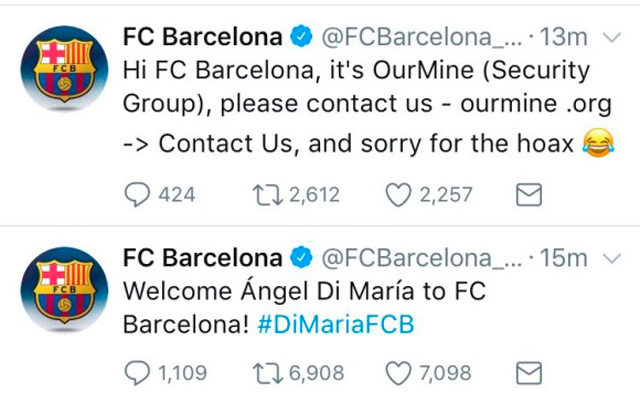Click the @FCBarcelona handle on the 15m tweet
The width and height of the screenshot is (640, 403).
click(421, 258)
